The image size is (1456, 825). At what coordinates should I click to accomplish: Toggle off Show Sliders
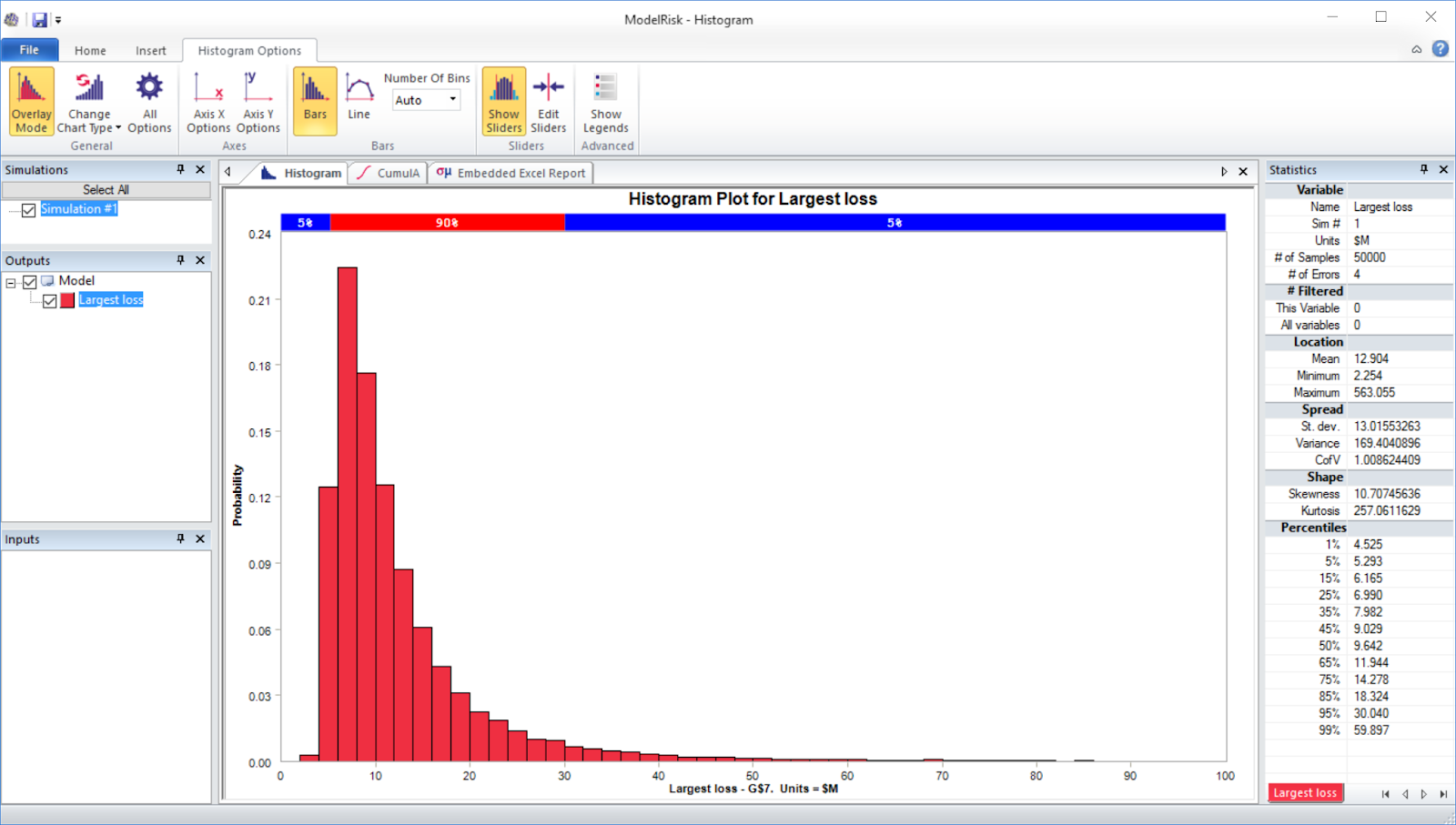click(x=503, y=100)
